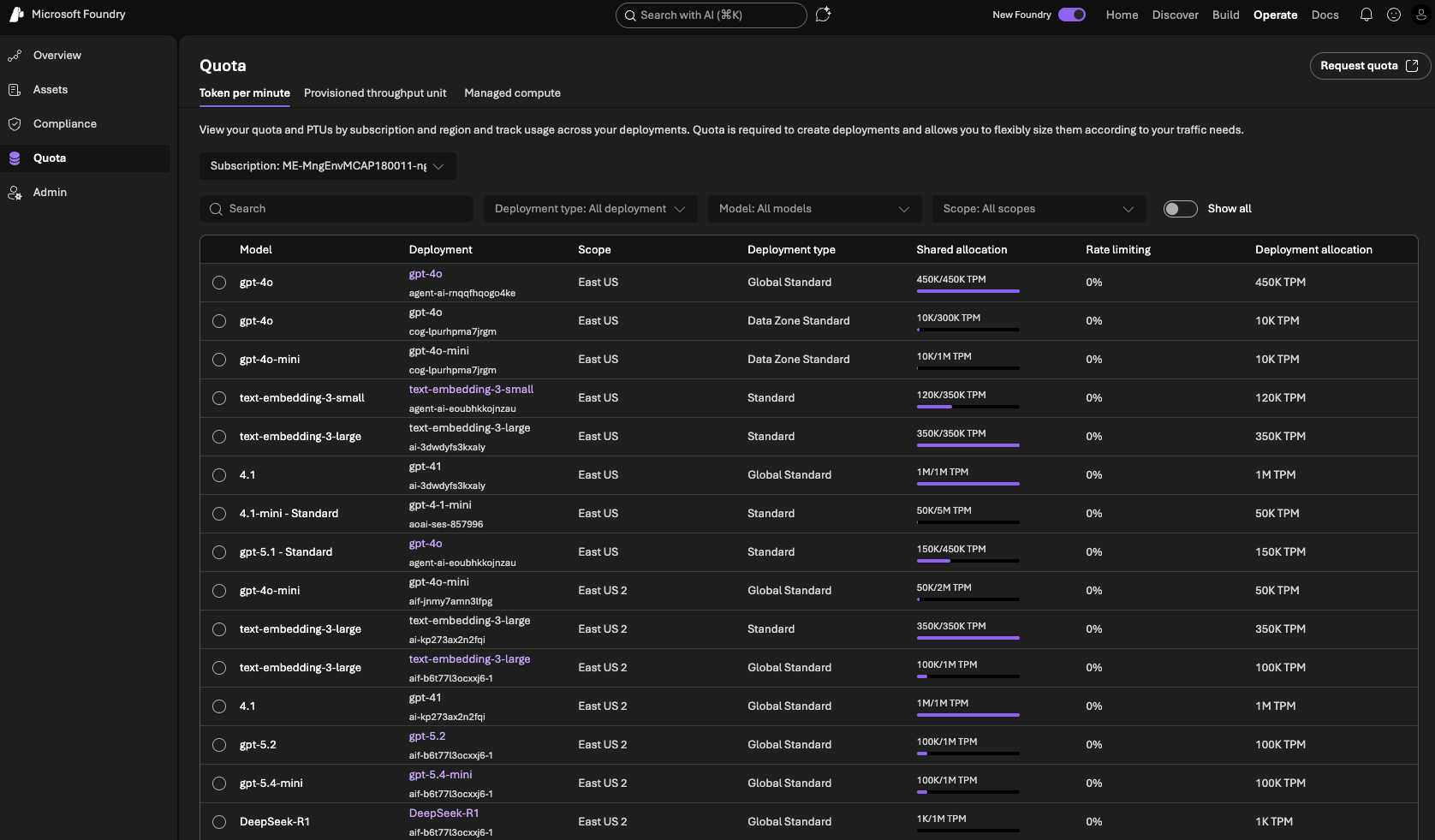The height and width of the screenshot is (840, 1435).
Task: Click the 450K/450K TPM usage bar
Action: click(x=968, y=291)
